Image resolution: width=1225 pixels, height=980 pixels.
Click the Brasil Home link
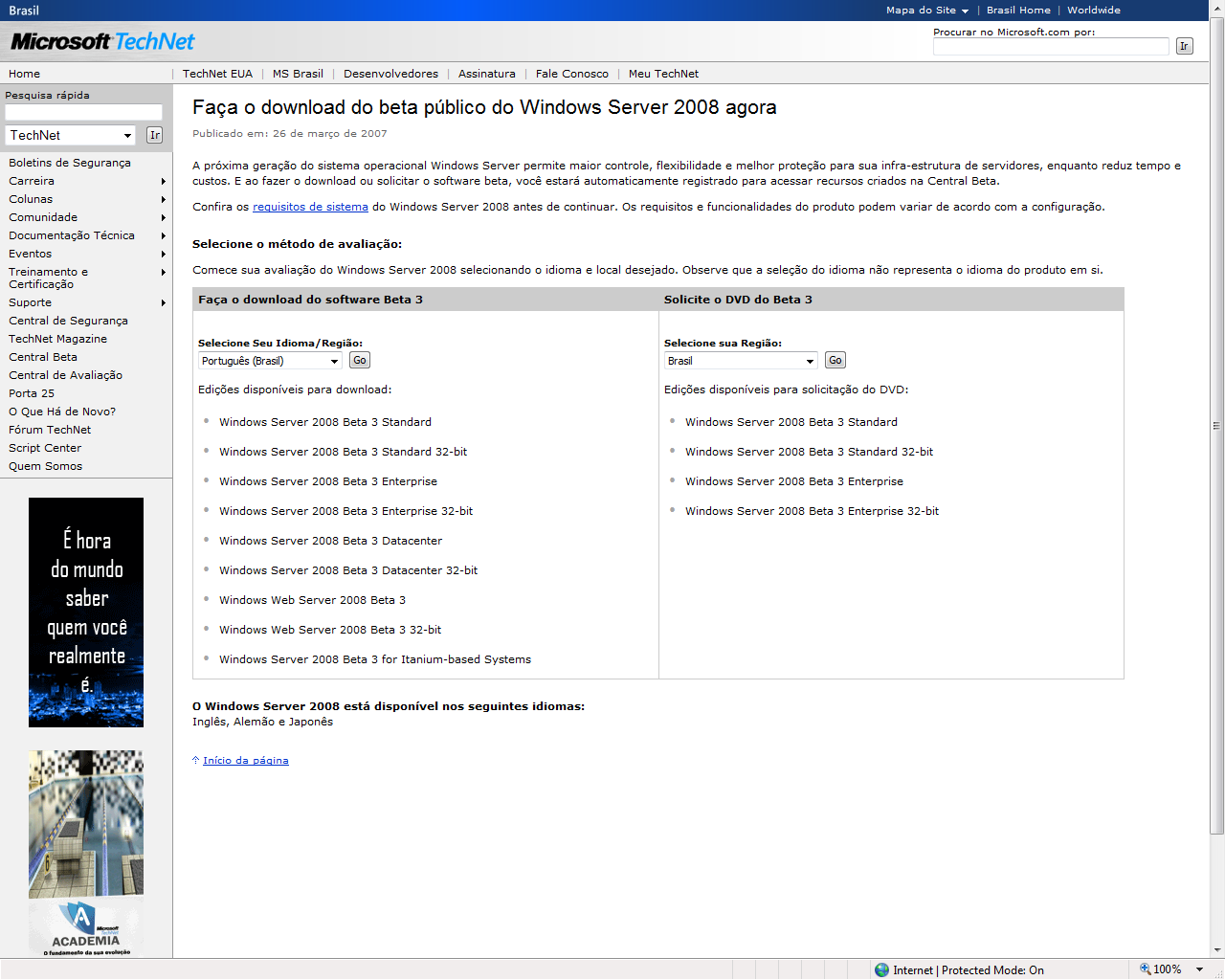1018,11
